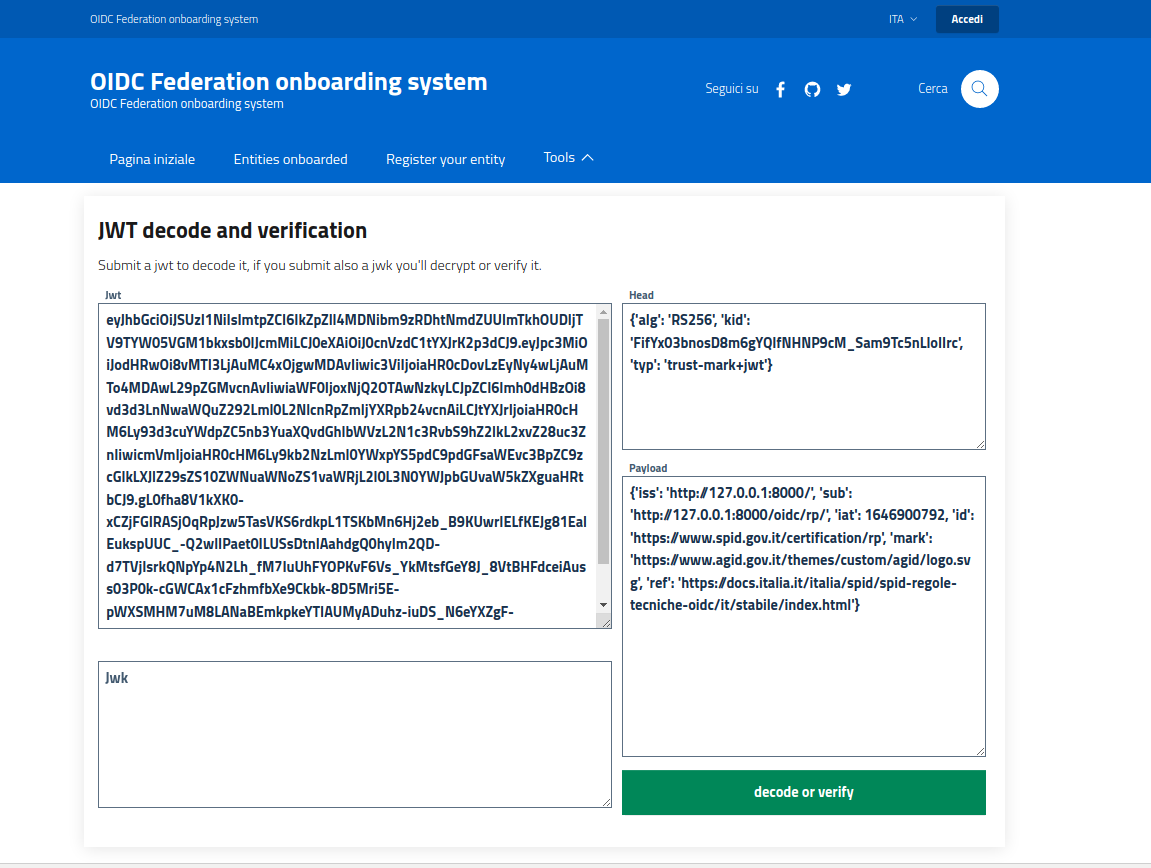Click the Accedi login button

click(x=967, y=19)
